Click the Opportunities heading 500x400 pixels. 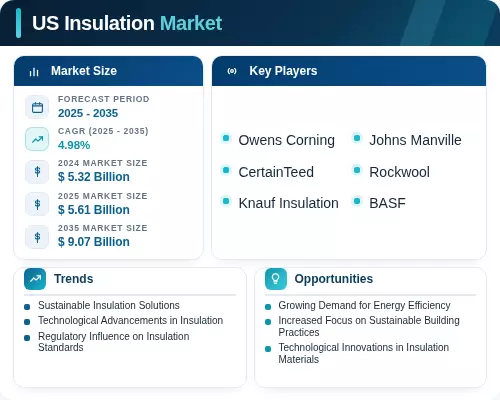(334, 279)
